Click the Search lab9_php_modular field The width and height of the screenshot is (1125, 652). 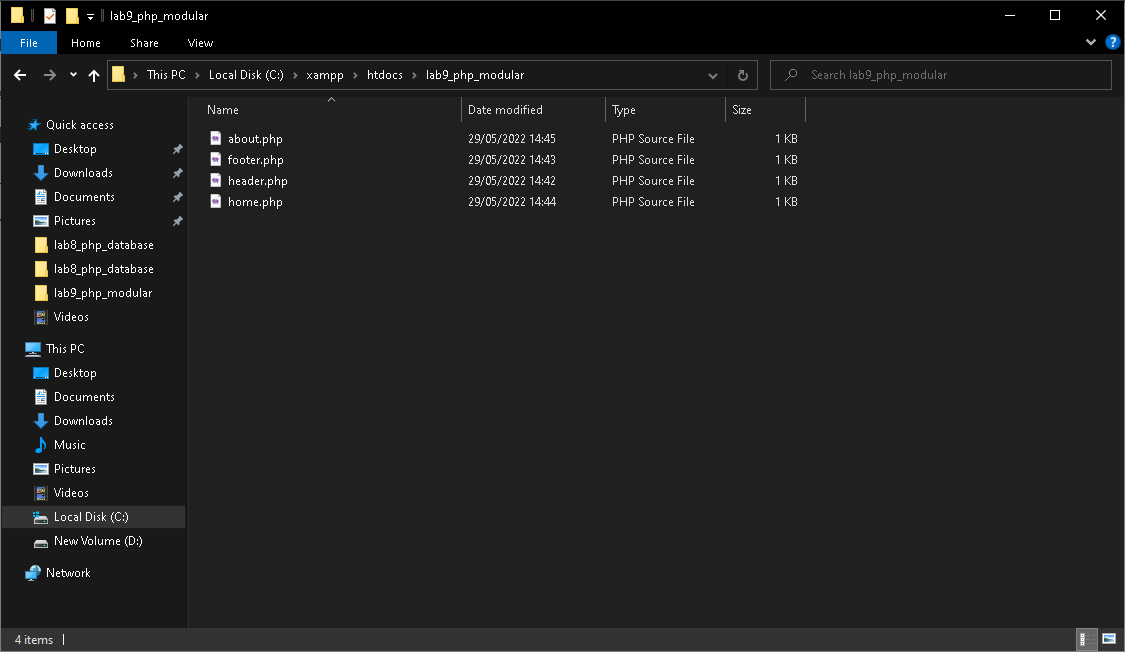coord(941,75)
